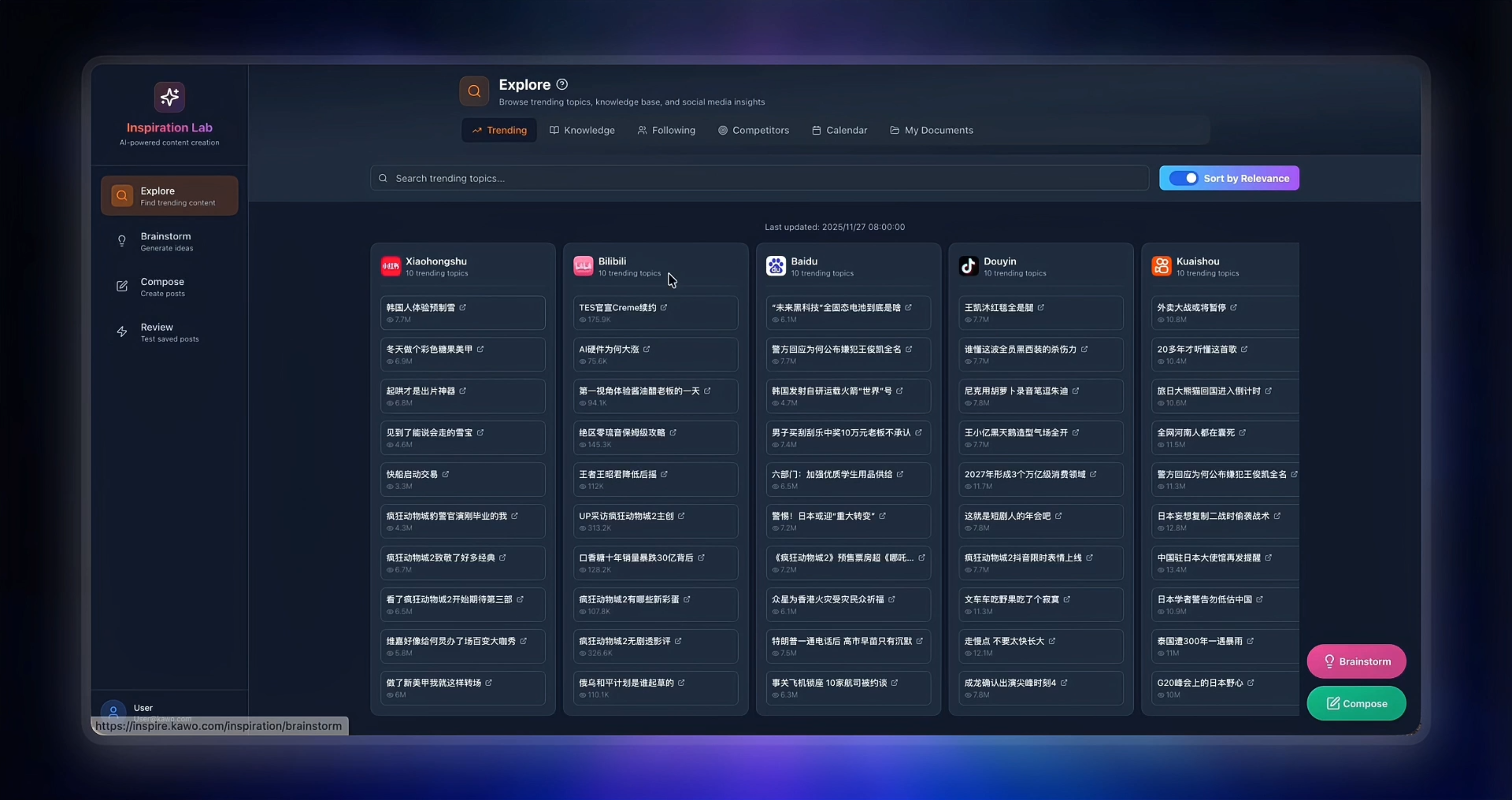This screenshot has width=1512, height=800.
Task: Click the pink floating Brainstorm button
Action: coord(1356,661)
